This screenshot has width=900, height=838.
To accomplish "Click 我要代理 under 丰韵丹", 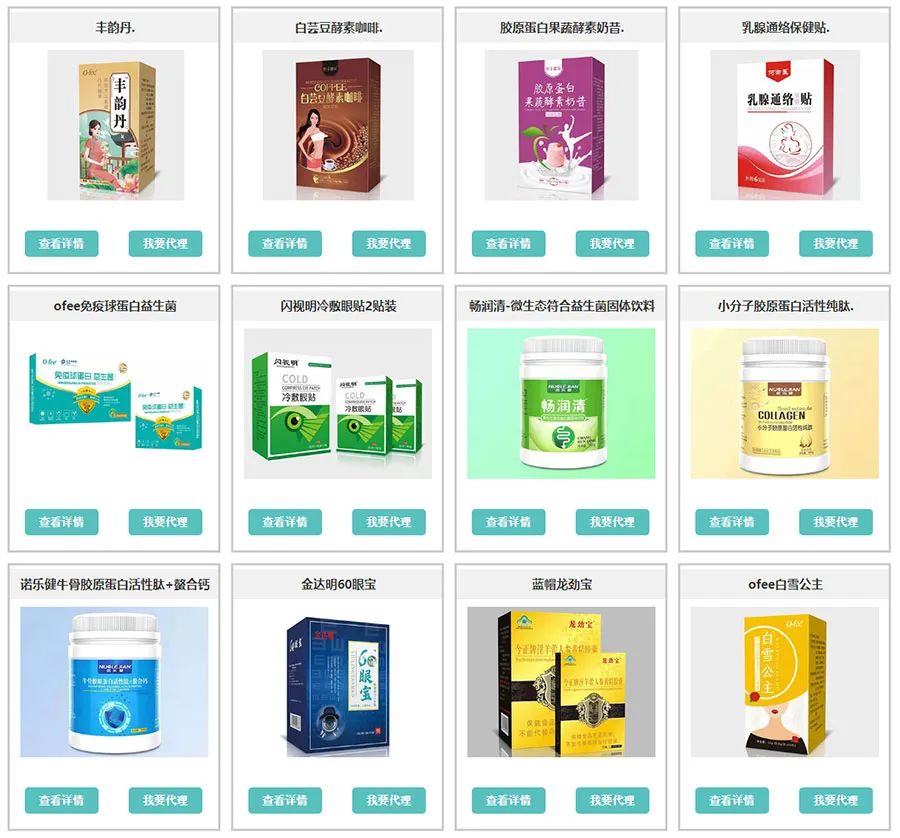I will click(x=165, y=243).
